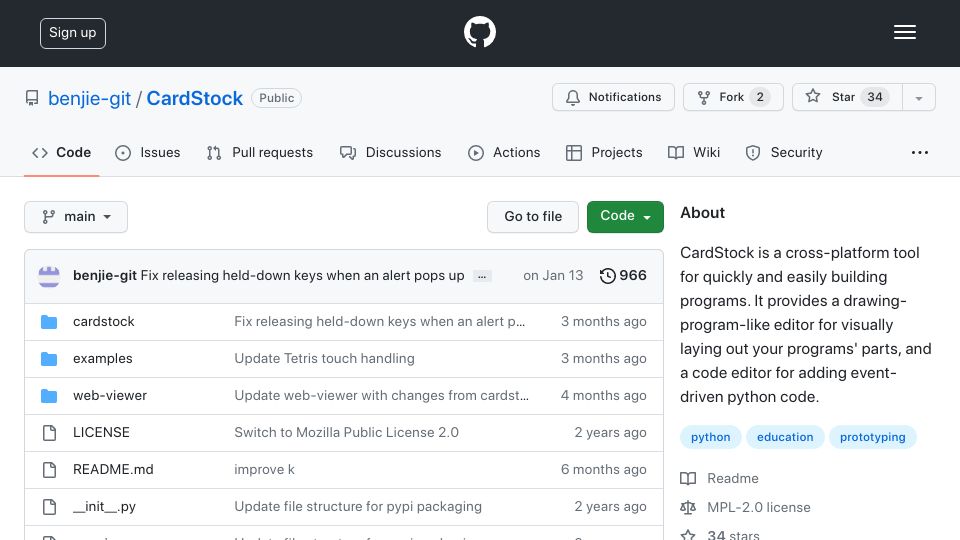Click the Discussions speech bubble icon

click(348, 153)
